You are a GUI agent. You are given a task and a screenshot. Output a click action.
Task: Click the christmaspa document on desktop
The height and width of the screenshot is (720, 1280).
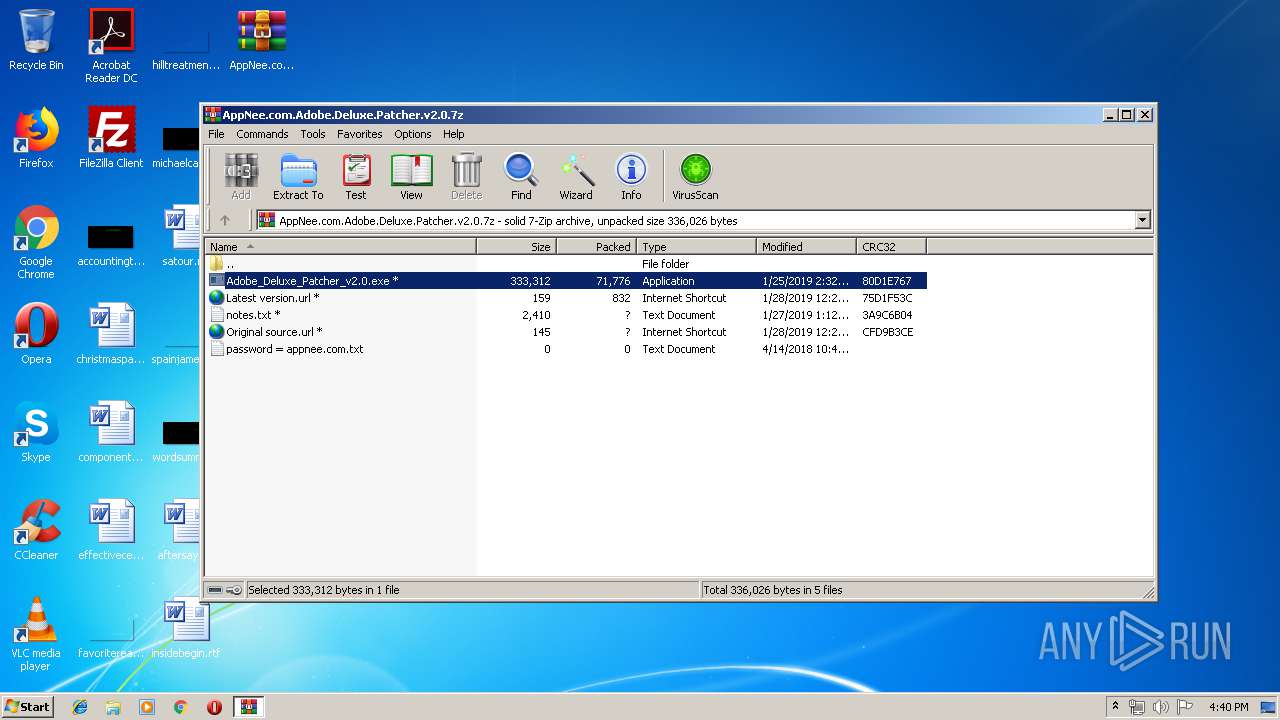111,333
